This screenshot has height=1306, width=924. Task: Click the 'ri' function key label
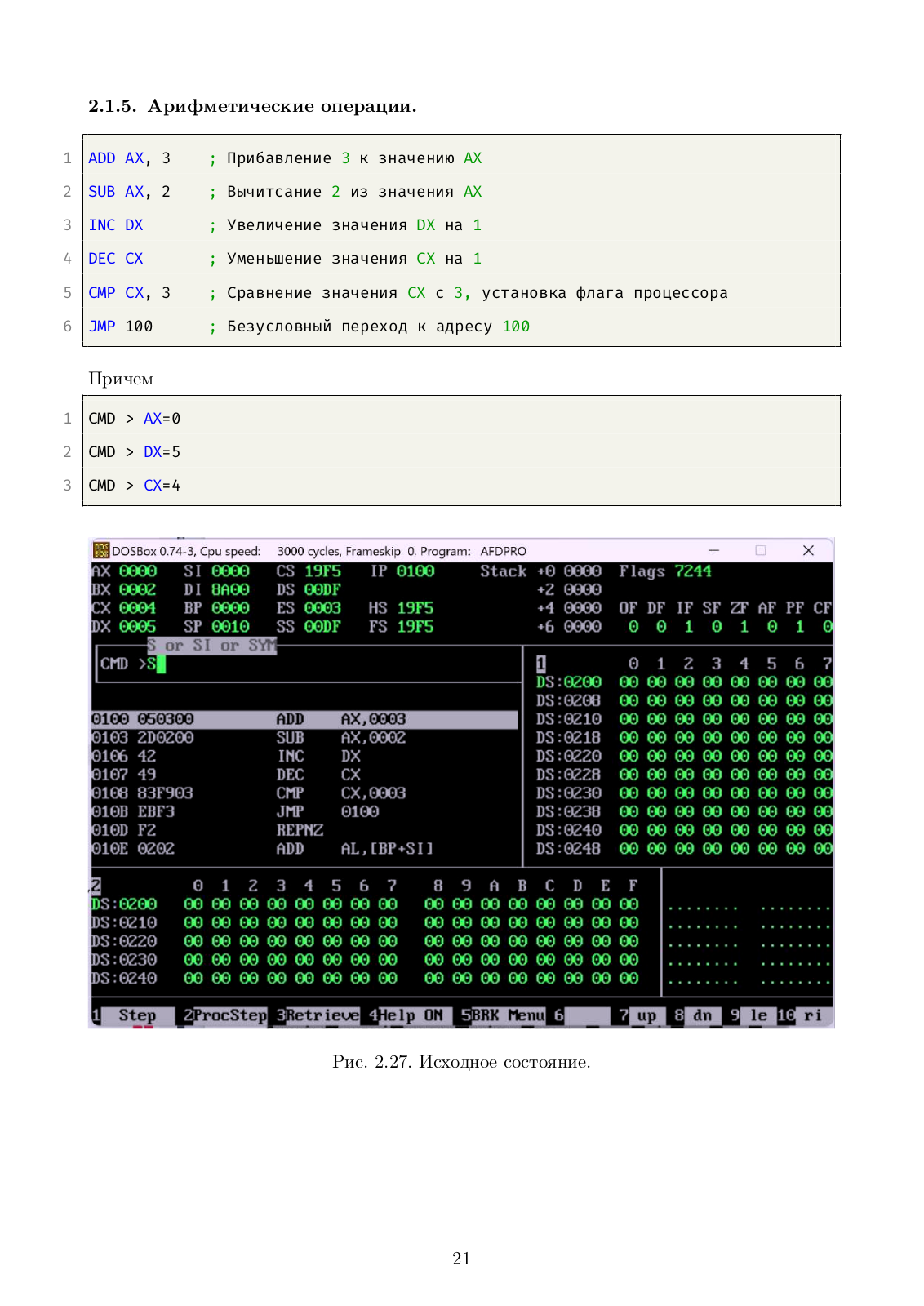coord(812,1015)
